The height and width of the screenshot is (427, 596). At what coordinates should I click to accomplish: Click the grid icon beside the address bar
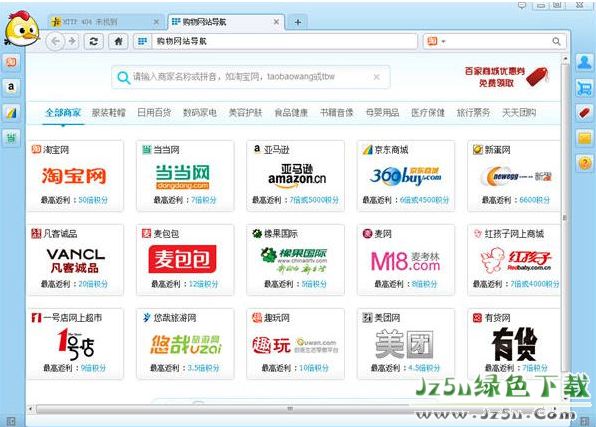click(143, 41)
